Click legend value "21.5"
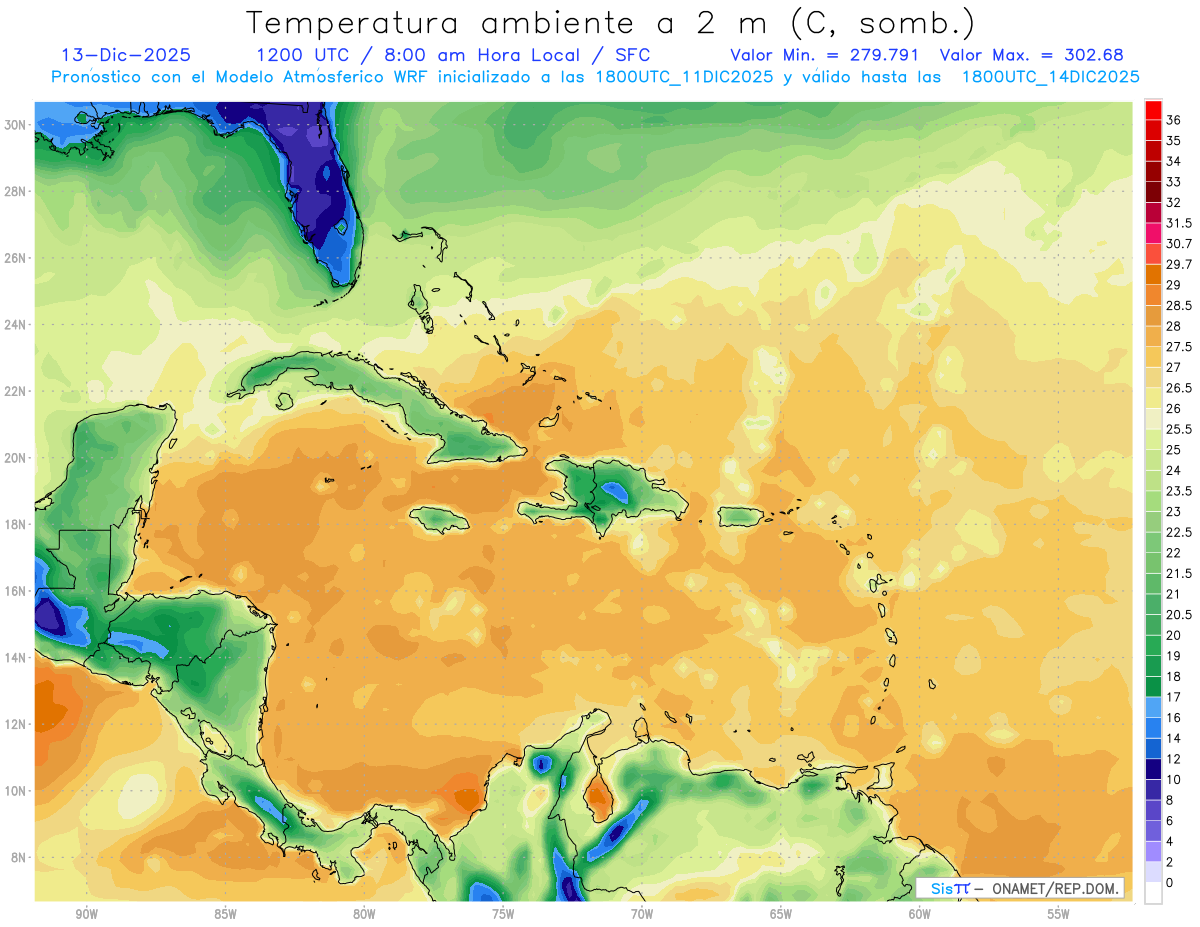1200x927 pixels. pos(1179,573)
